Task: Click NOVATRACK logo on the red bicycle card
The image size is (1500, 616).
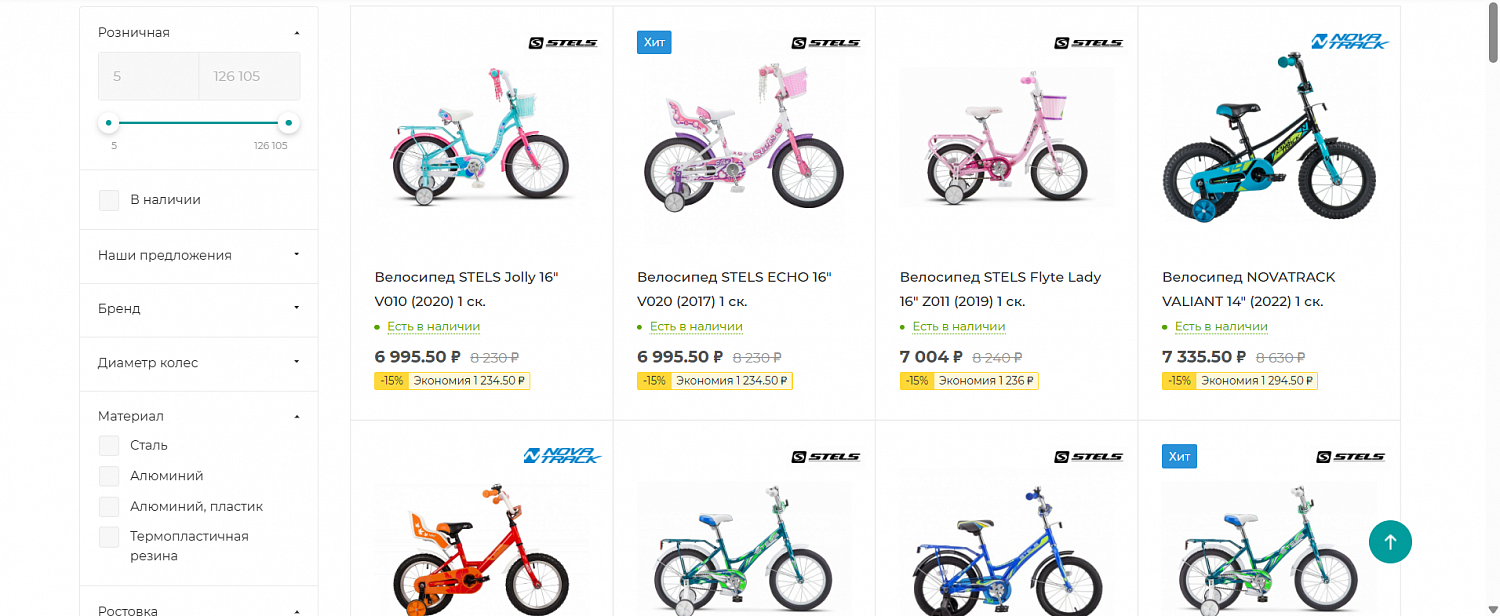Action: pyautogui.click(x=562, y=456)
